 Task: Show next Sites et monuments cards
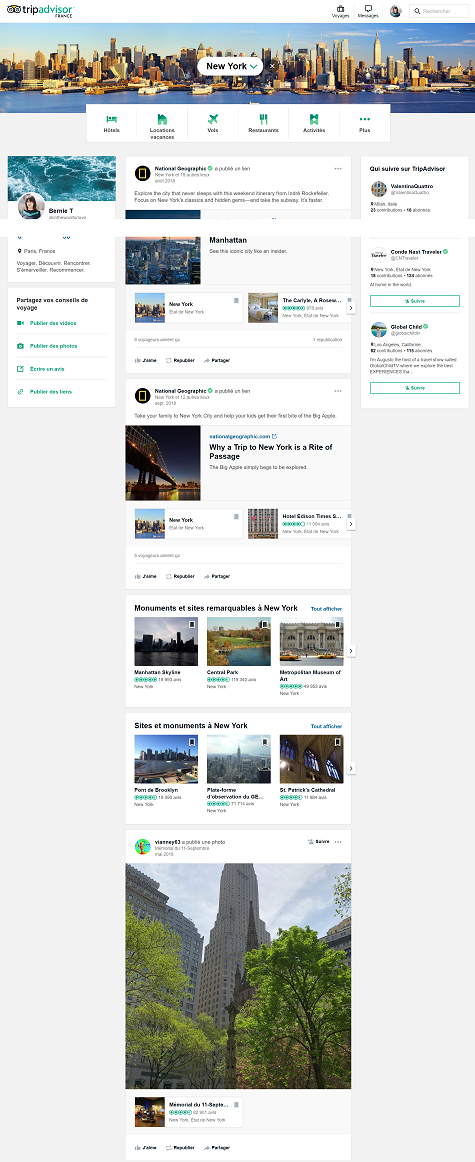pyautogui.click(x=351, y=768)
